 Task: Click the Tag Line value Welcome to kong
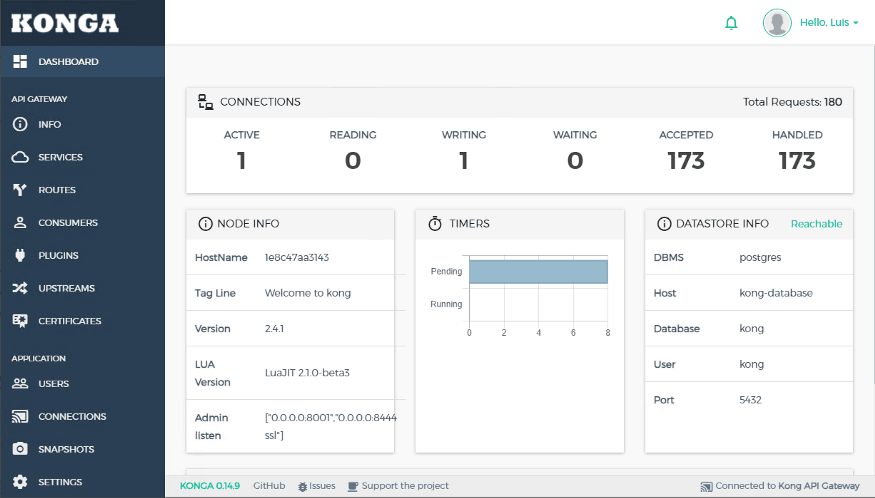tap(307, 293)
